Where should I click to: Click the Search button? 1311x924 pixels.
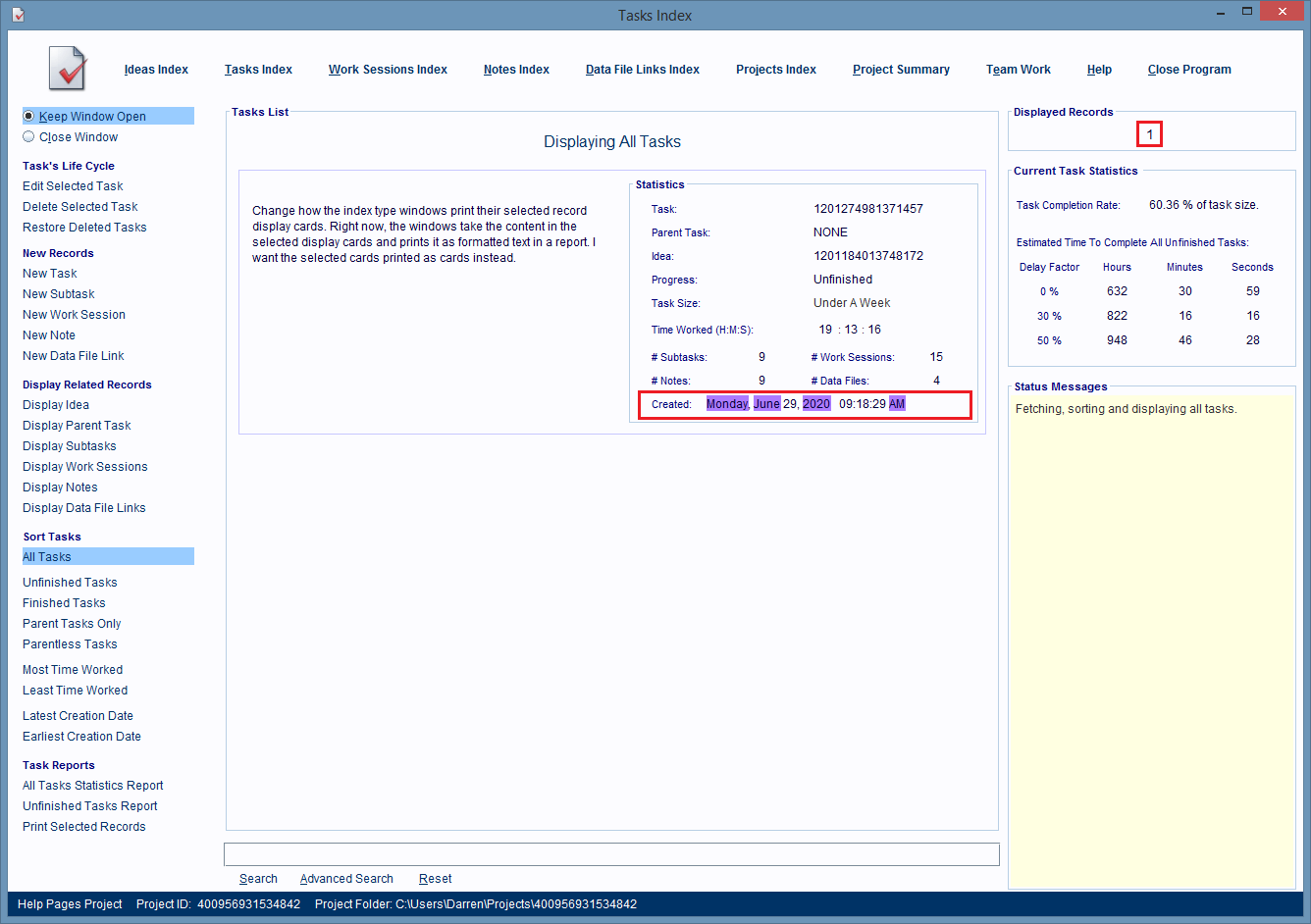coord(258,879)
